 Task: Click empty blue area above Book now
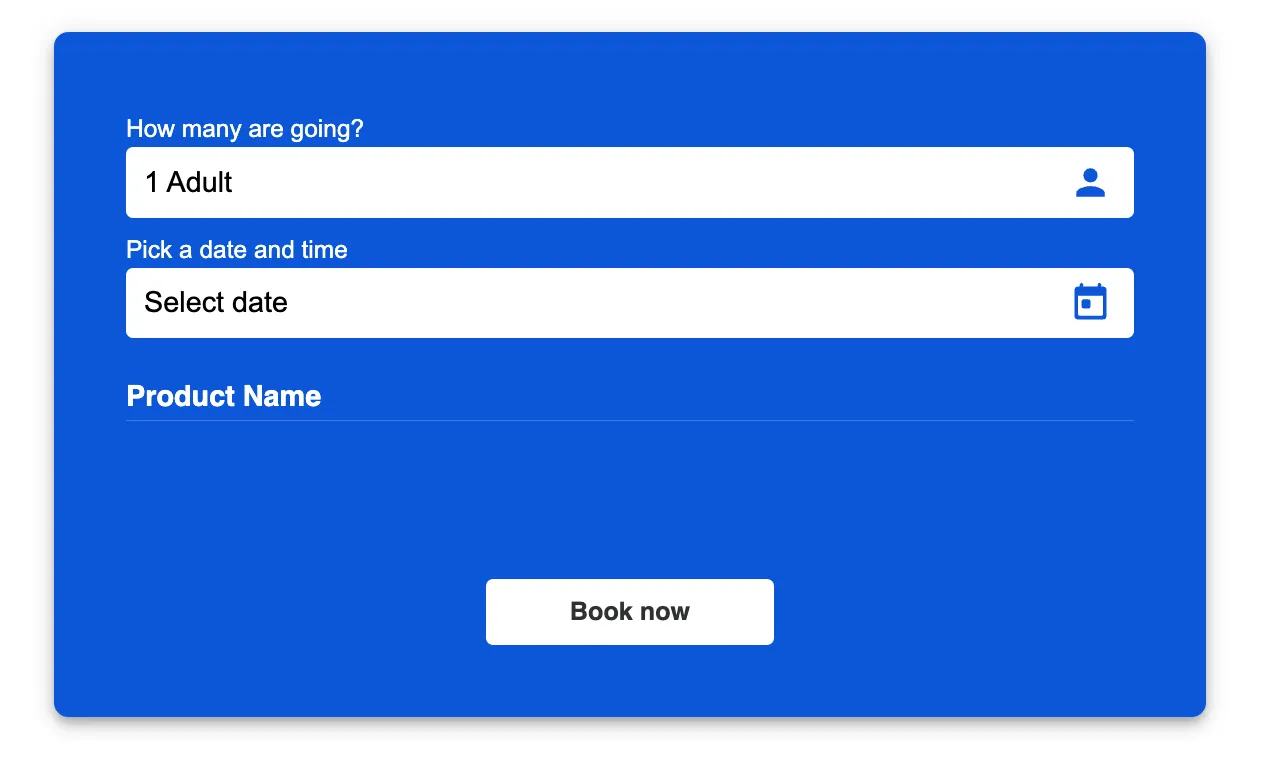pos(630,500)
